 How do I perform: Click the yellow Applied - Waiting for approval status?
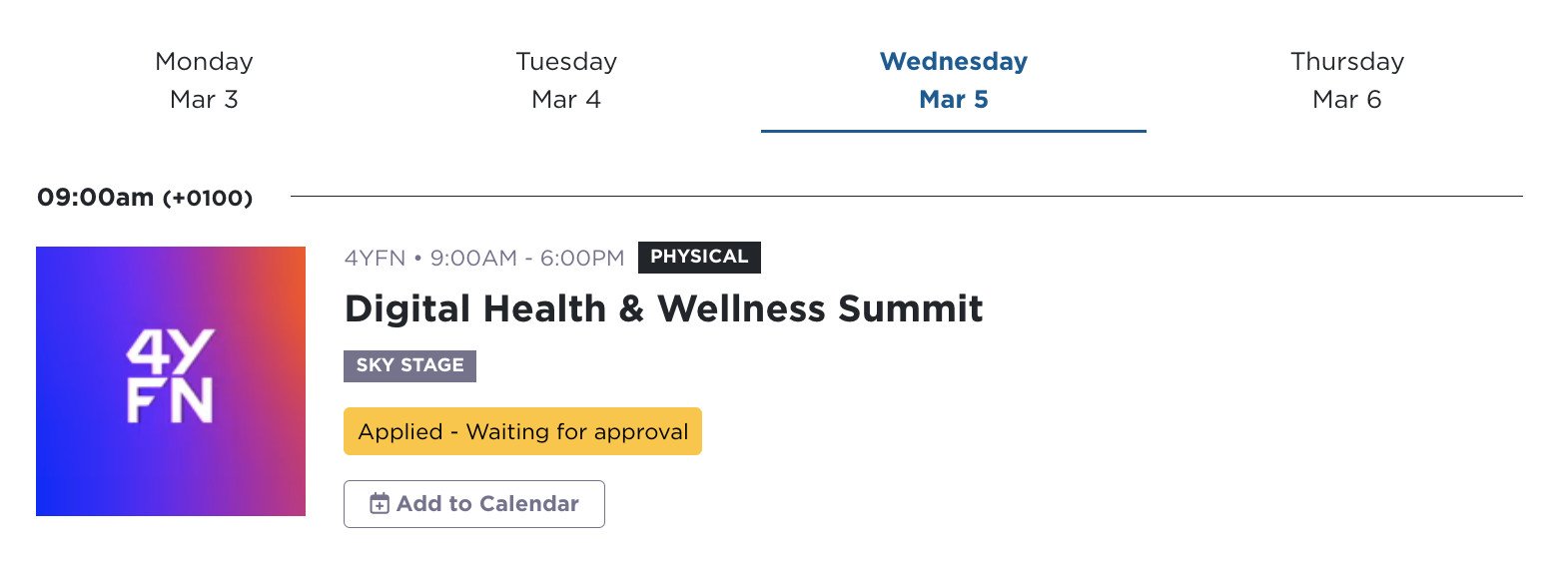point(521,431)
